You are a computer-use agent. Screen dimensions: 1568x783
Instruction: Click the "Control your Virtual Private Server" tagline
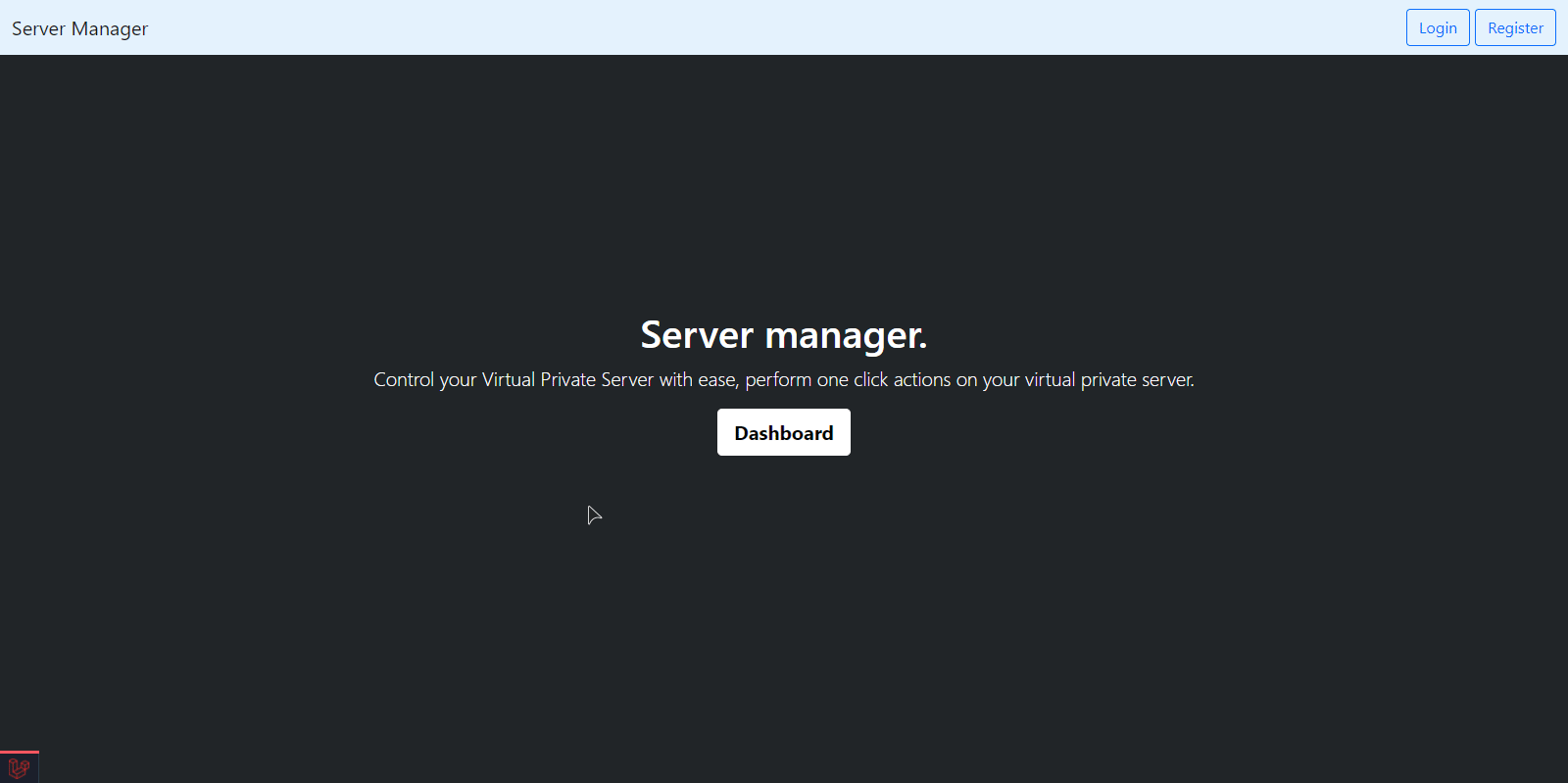[x=784, y=379]
